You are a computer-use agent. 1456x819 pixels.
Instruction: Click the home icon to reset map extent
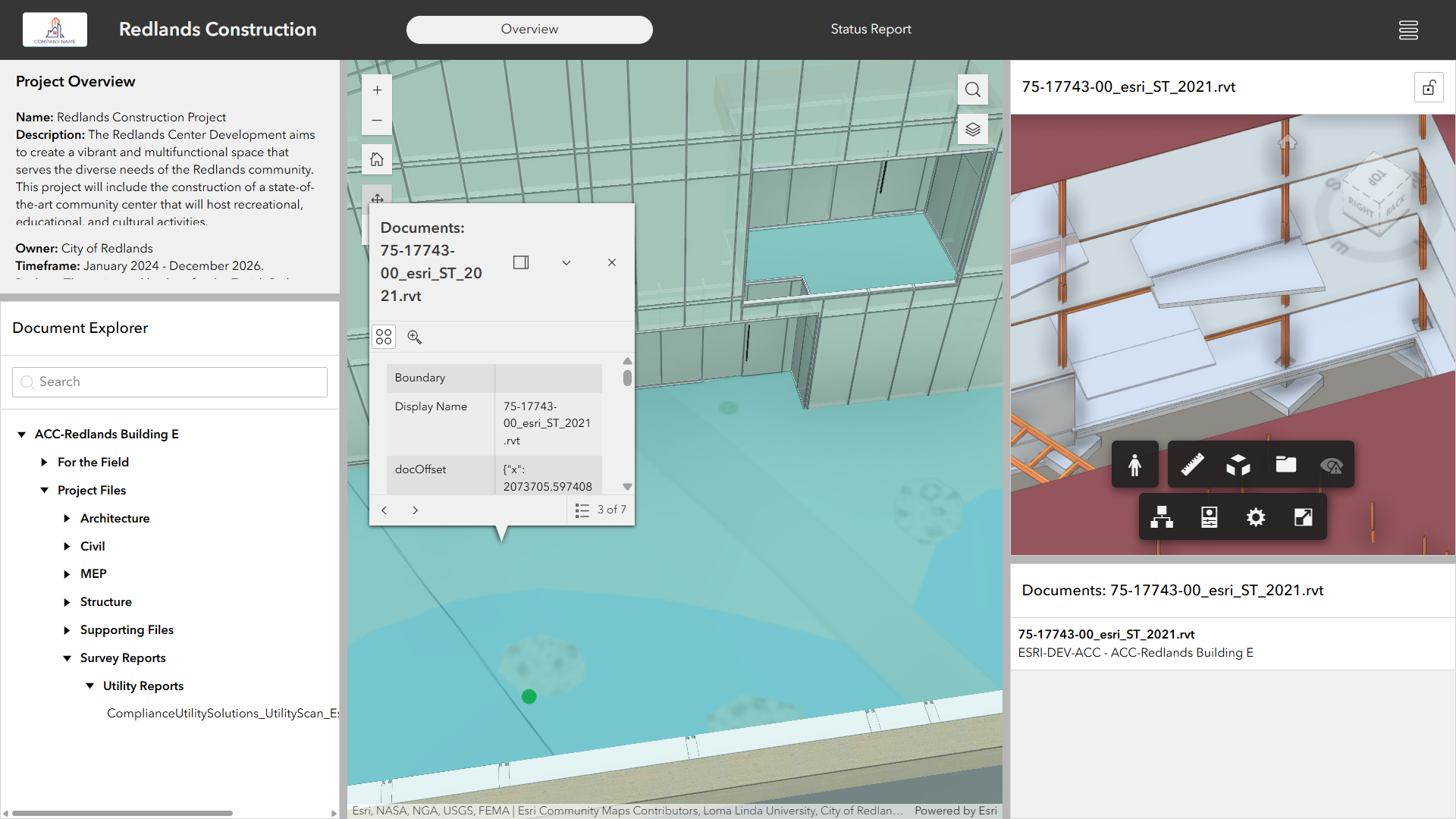point(377,158)
